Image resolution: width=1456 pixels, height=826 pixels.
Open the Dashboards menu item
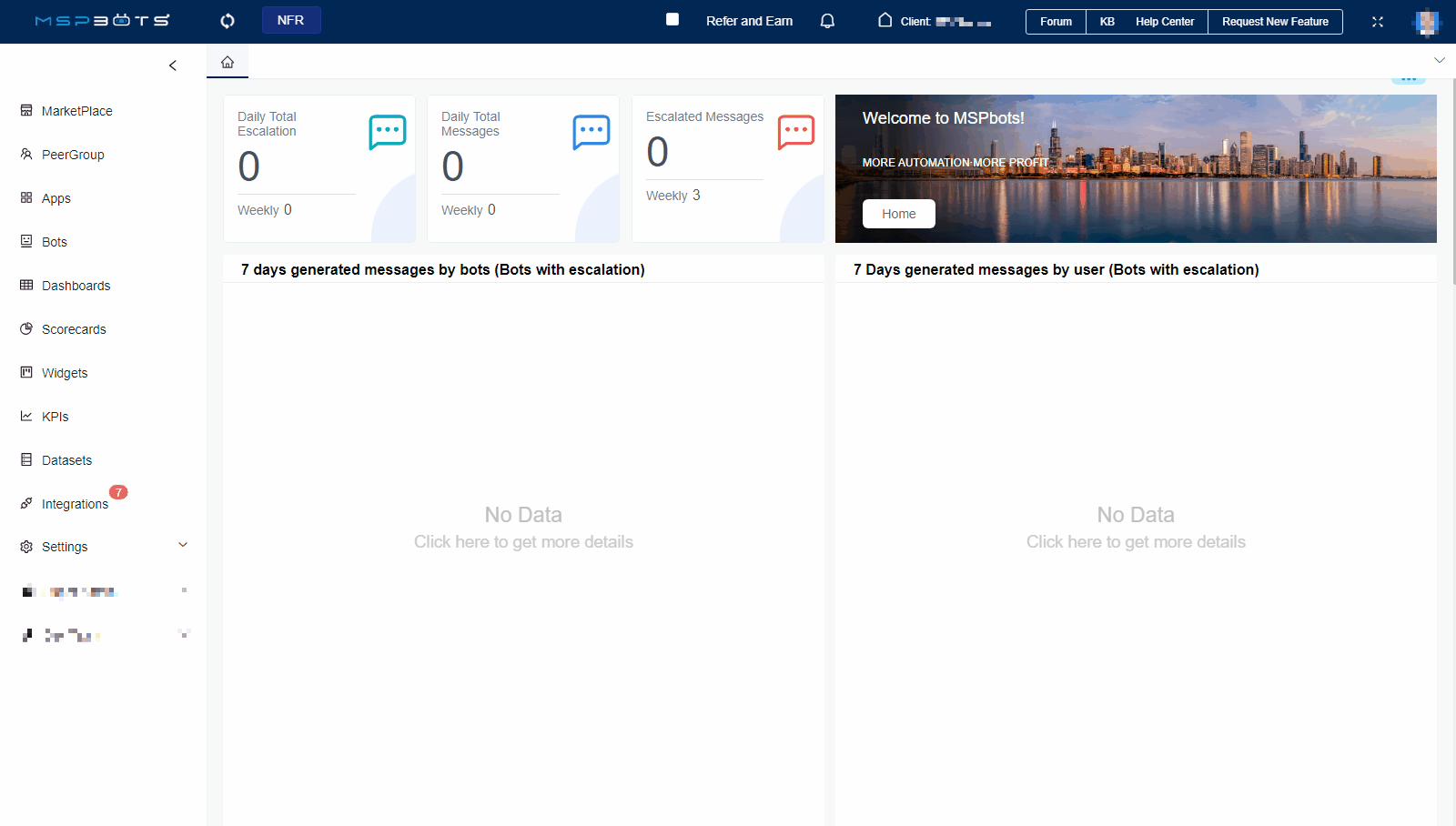pos(76,286)
